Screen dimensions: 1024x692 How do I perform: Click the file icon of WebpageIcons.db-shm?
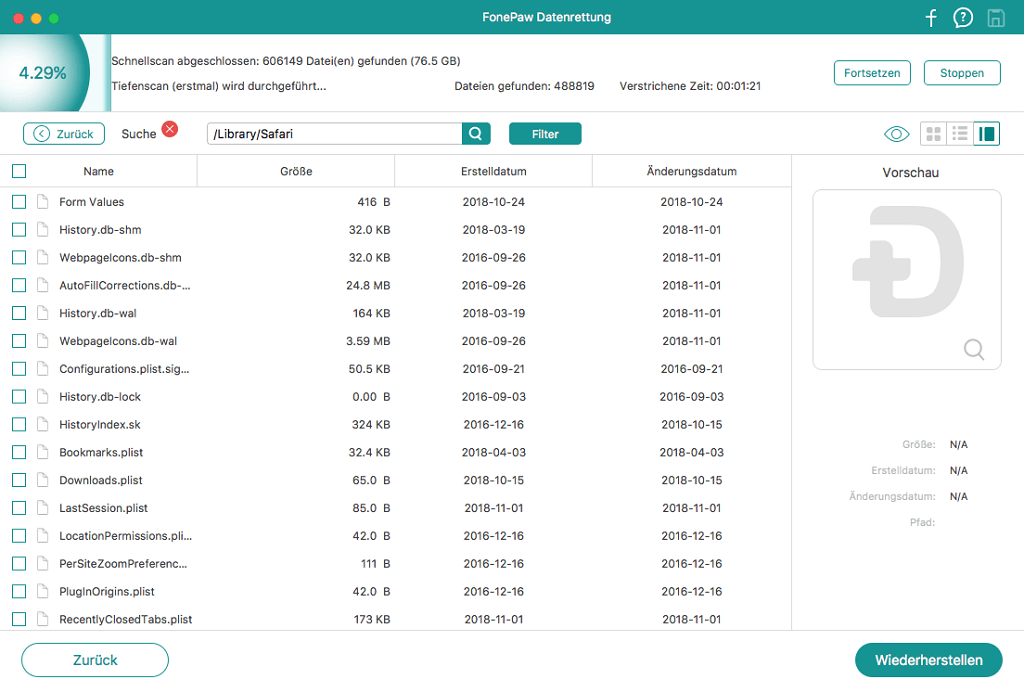click(x=42, y=257)
